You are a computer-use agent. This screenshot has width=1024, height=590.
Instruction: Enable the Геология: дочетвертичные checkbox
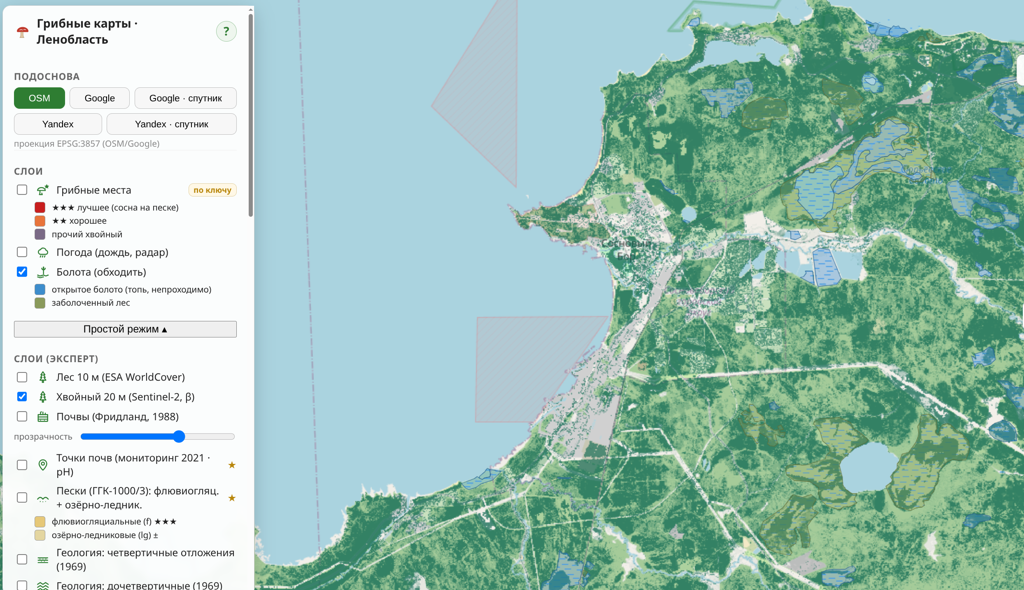coord(22,585)
